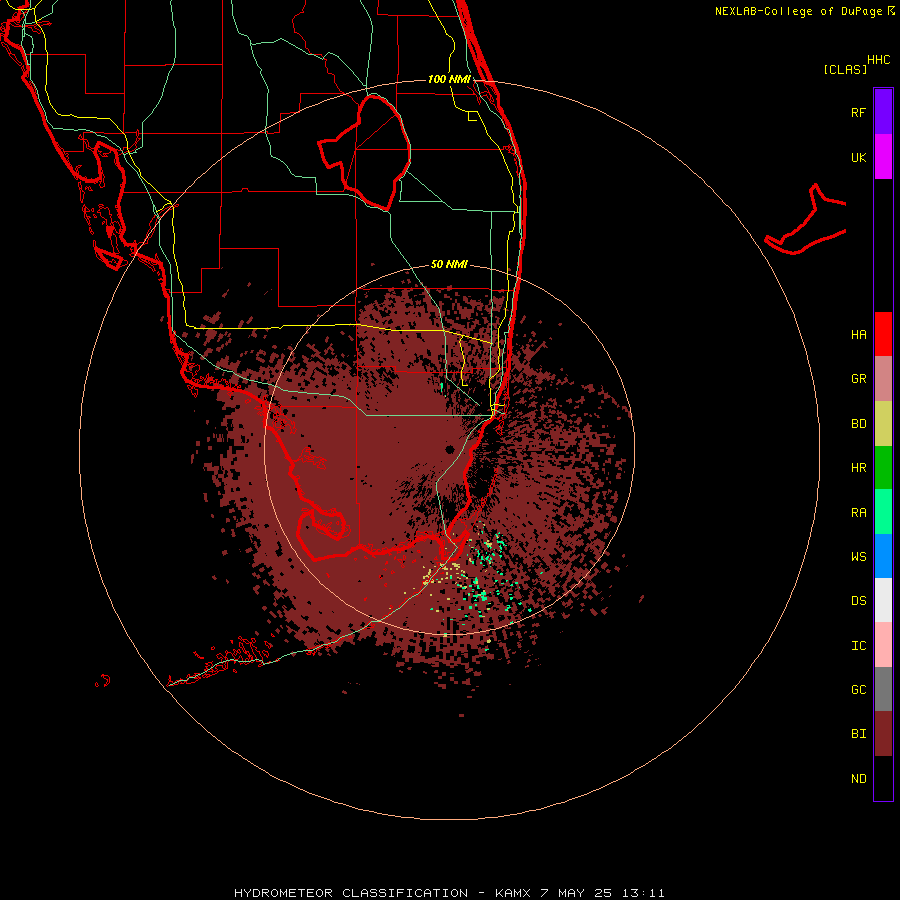900x900 pixels.
Task: Click the GC legend label
Action: pos(858,689)
